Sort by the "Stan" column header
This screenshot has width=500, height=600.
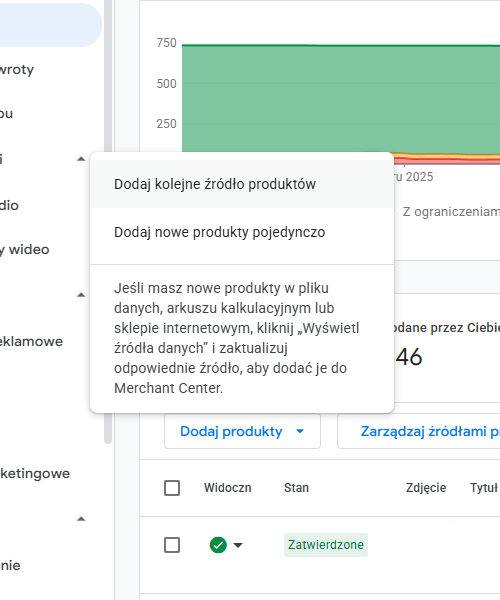click(x=296, y=488)
